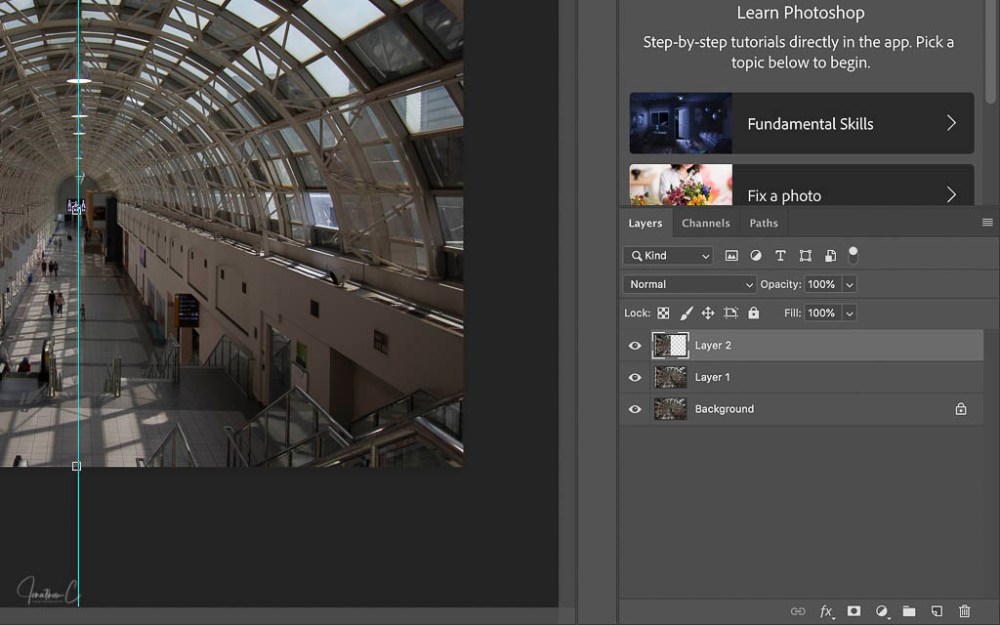Hide the Layer 1 layer
Viewport: 1000px width, 625px height.
click(x=634, y=377)
